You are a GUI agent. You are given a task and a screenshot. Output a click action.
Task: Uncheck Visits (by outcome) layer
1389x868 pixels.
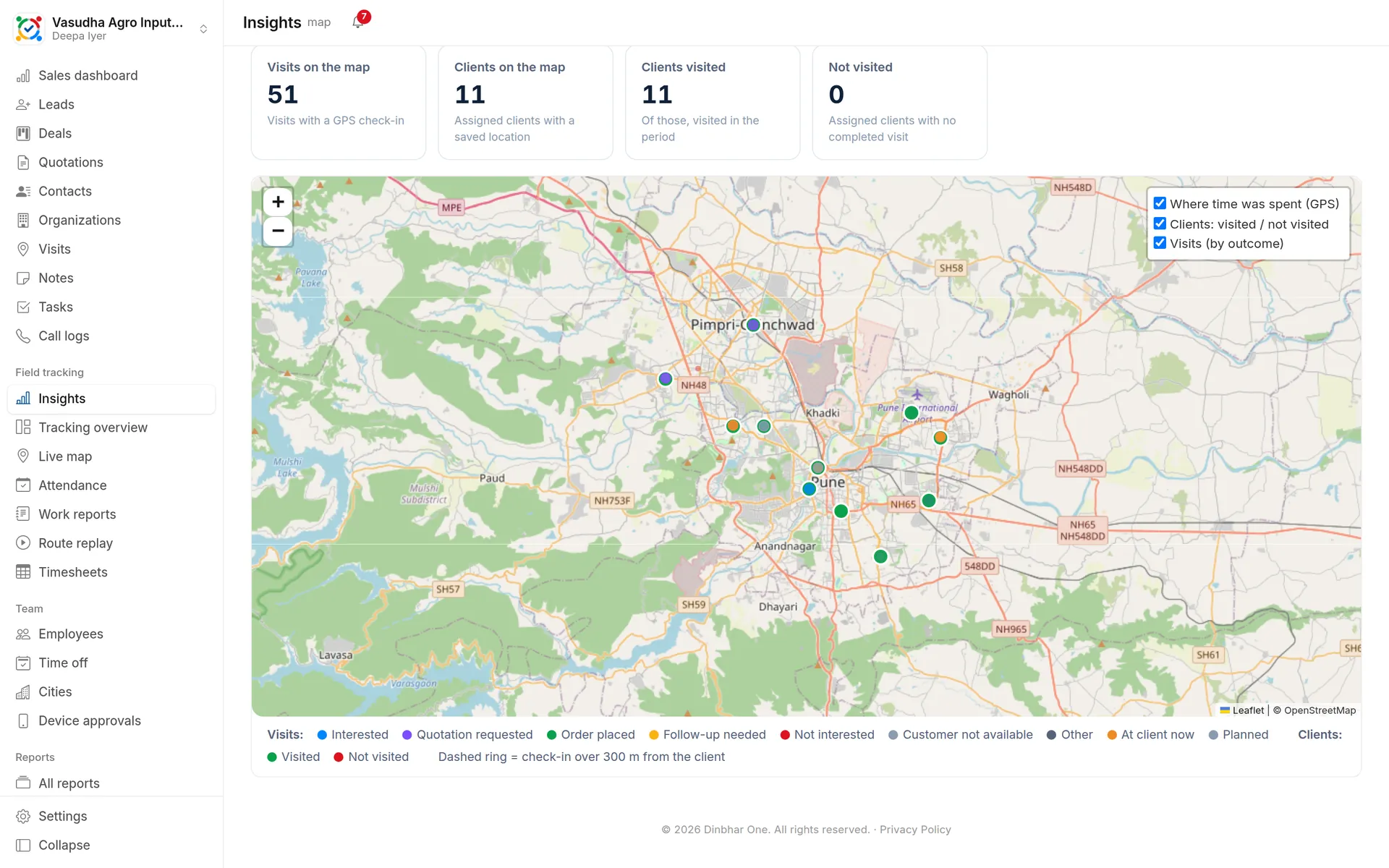[1160, 243]
